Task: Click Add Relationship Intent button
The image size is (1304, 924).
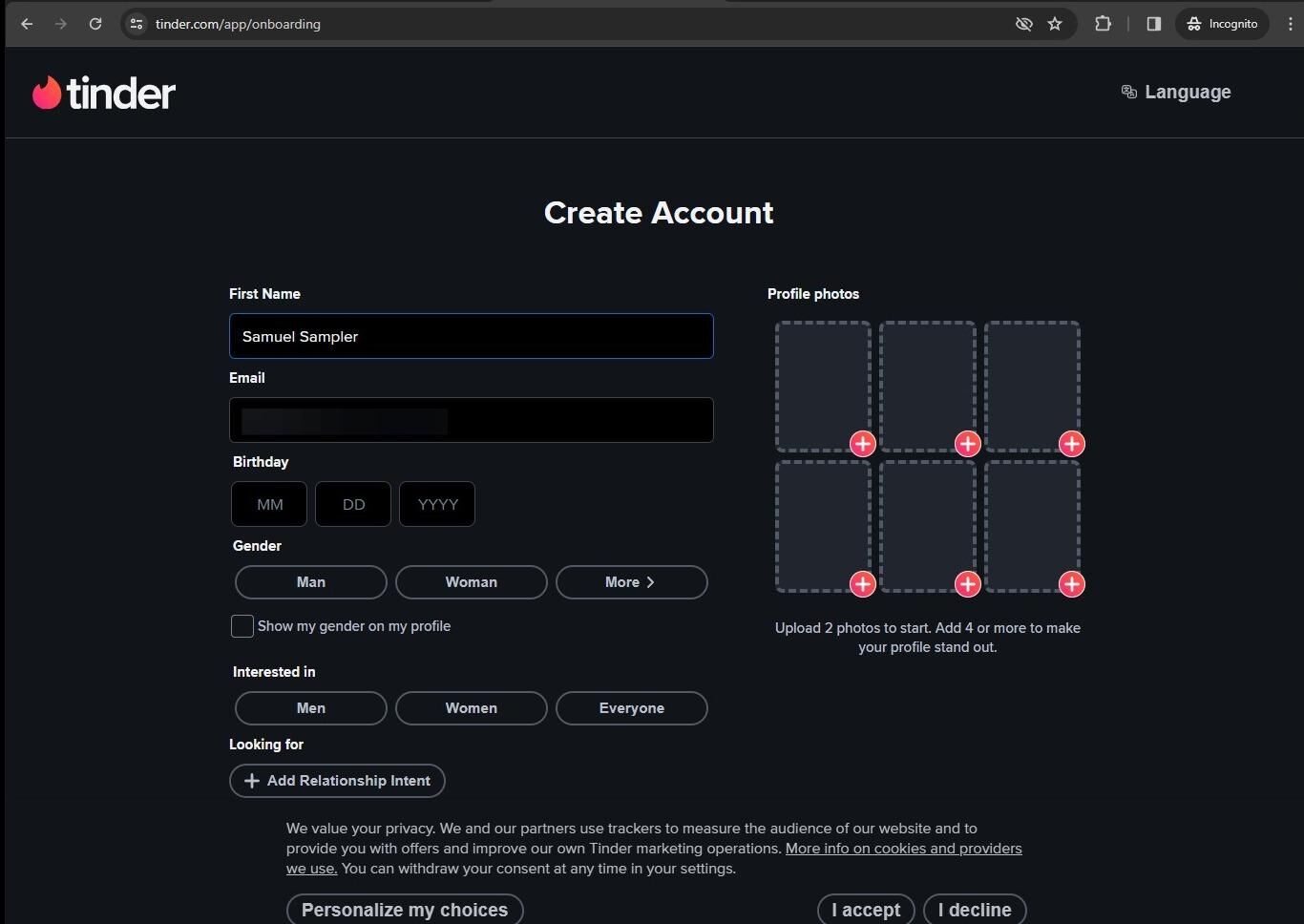Action: (337, 781)
